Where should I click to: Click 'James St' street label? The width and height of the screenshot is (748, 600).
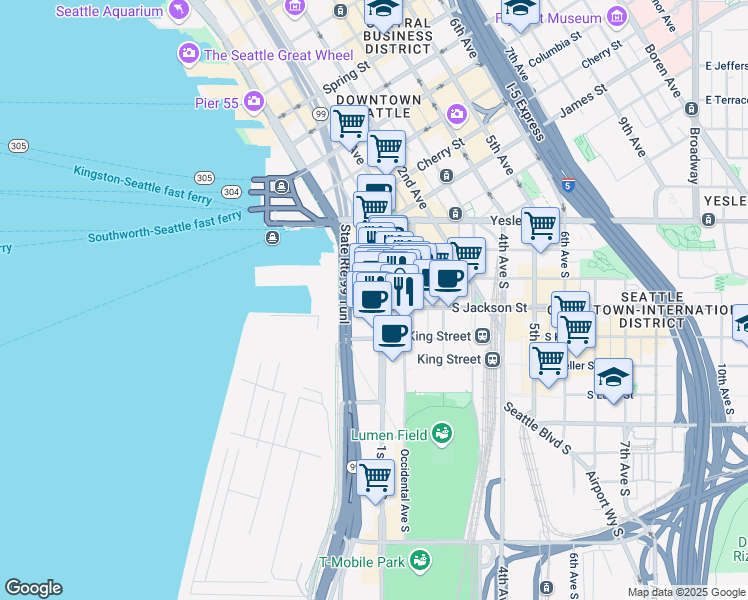(x=583, y=101)
